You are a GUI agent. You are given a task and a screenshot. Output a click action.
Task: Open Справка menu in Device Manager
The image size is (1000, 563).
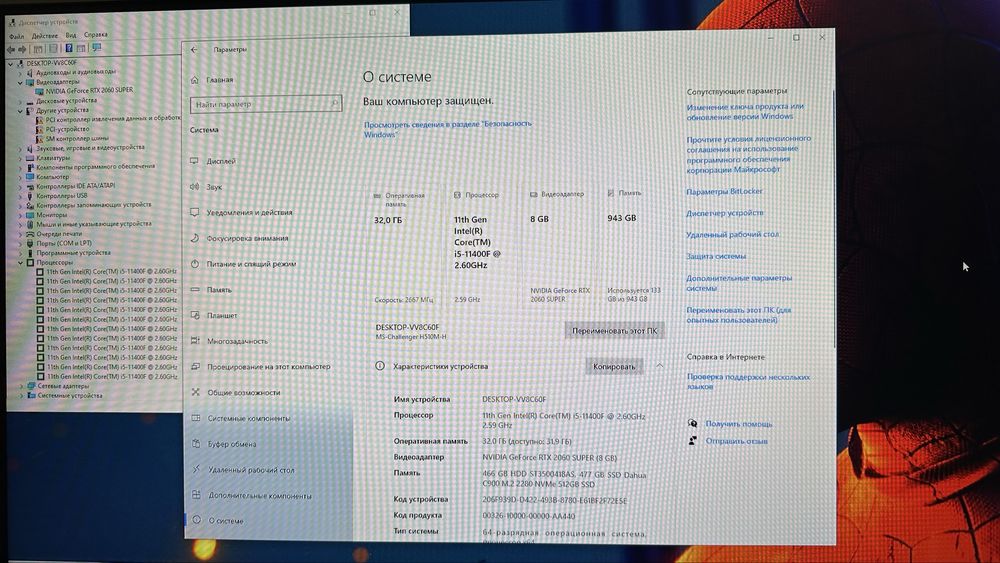click(x=96, y=34)
